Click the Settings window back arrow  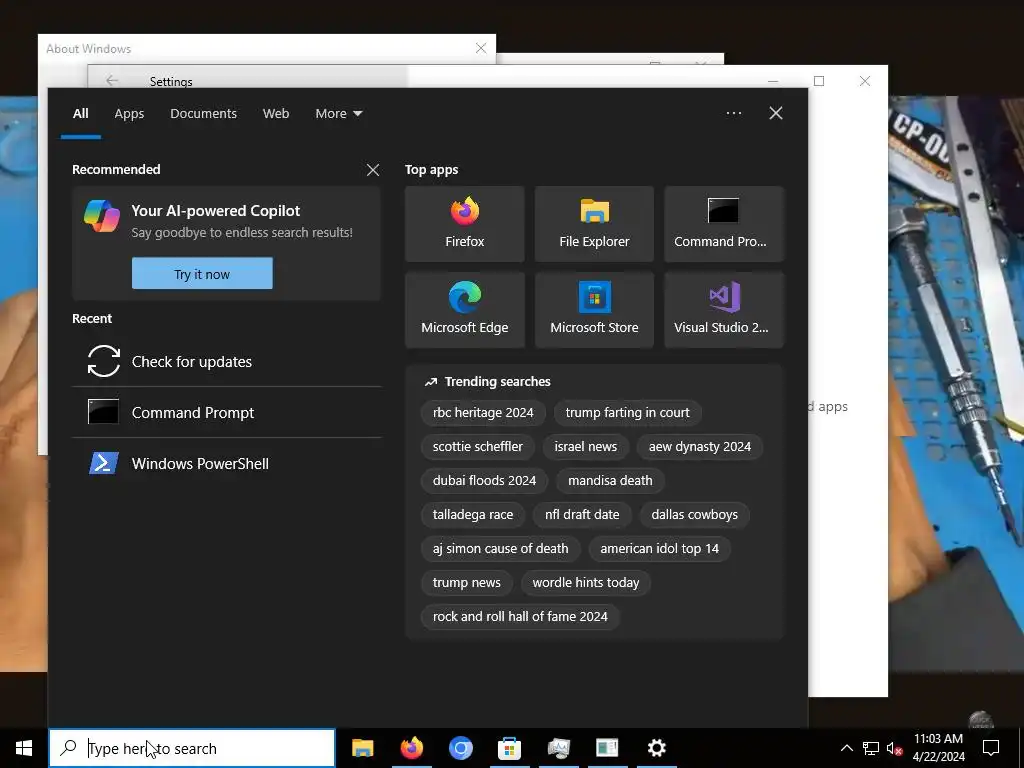tap(112, 80)
